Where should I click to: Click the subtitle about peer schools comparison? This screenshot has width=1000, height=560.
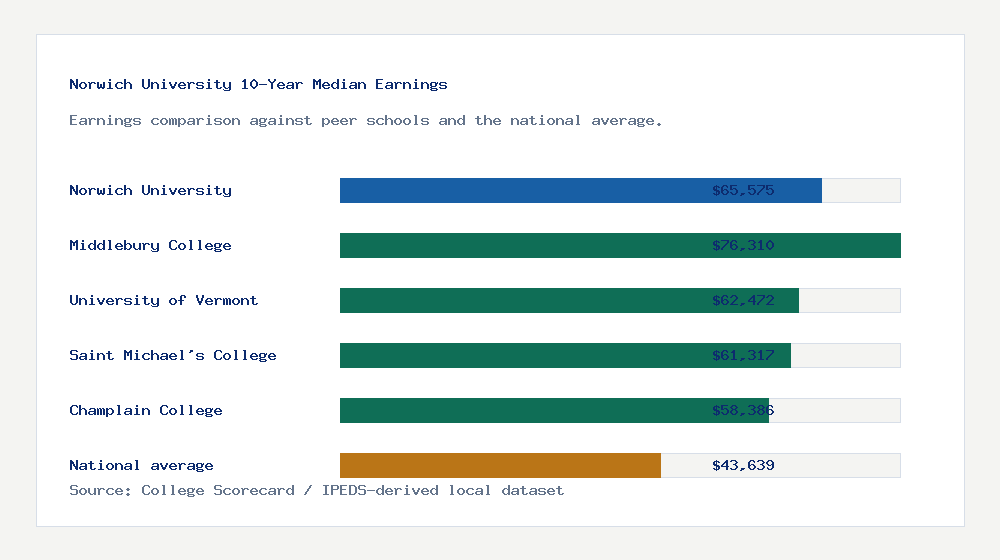pos(365,121)
